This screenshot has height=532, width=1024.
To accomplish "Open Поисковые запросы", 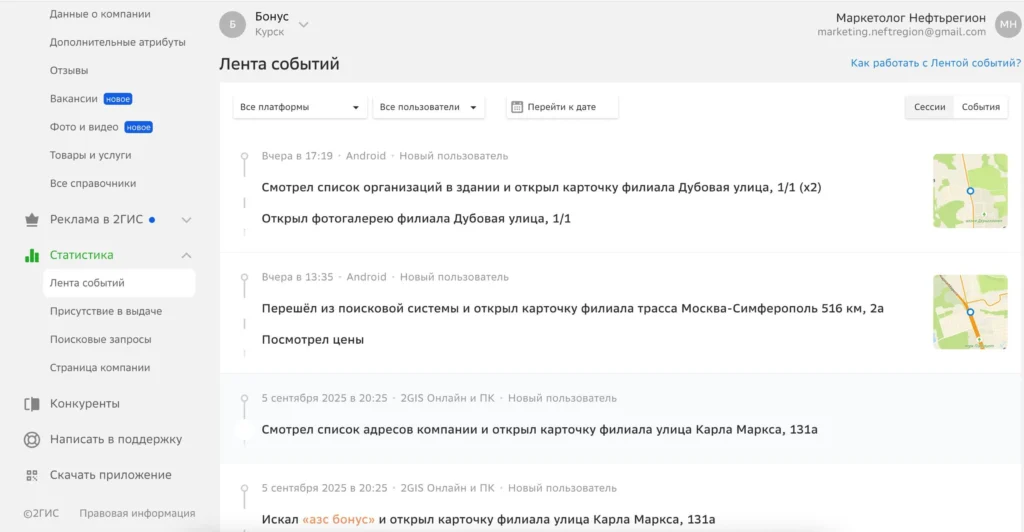I will [x=101, y=339].
